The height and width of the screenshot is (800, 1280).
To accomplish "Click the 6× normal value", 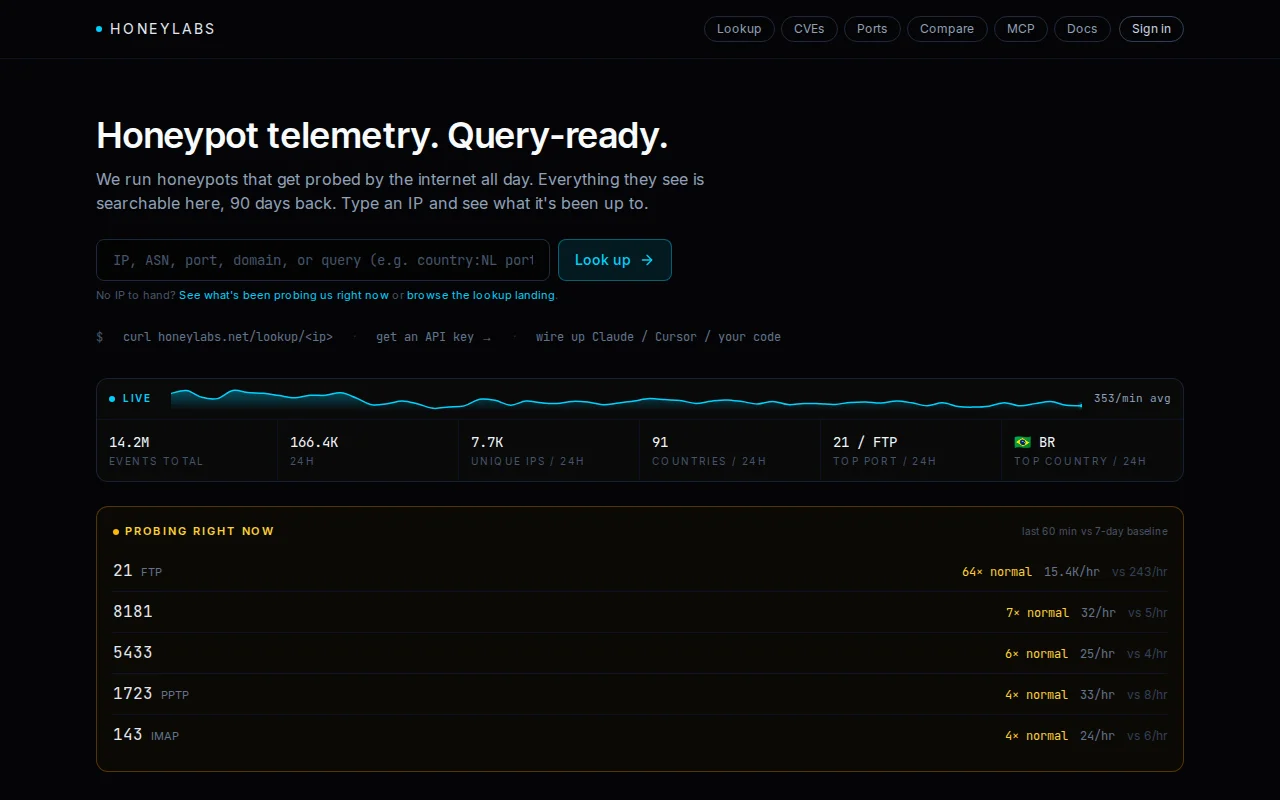I will click(x=1036, y=654).
